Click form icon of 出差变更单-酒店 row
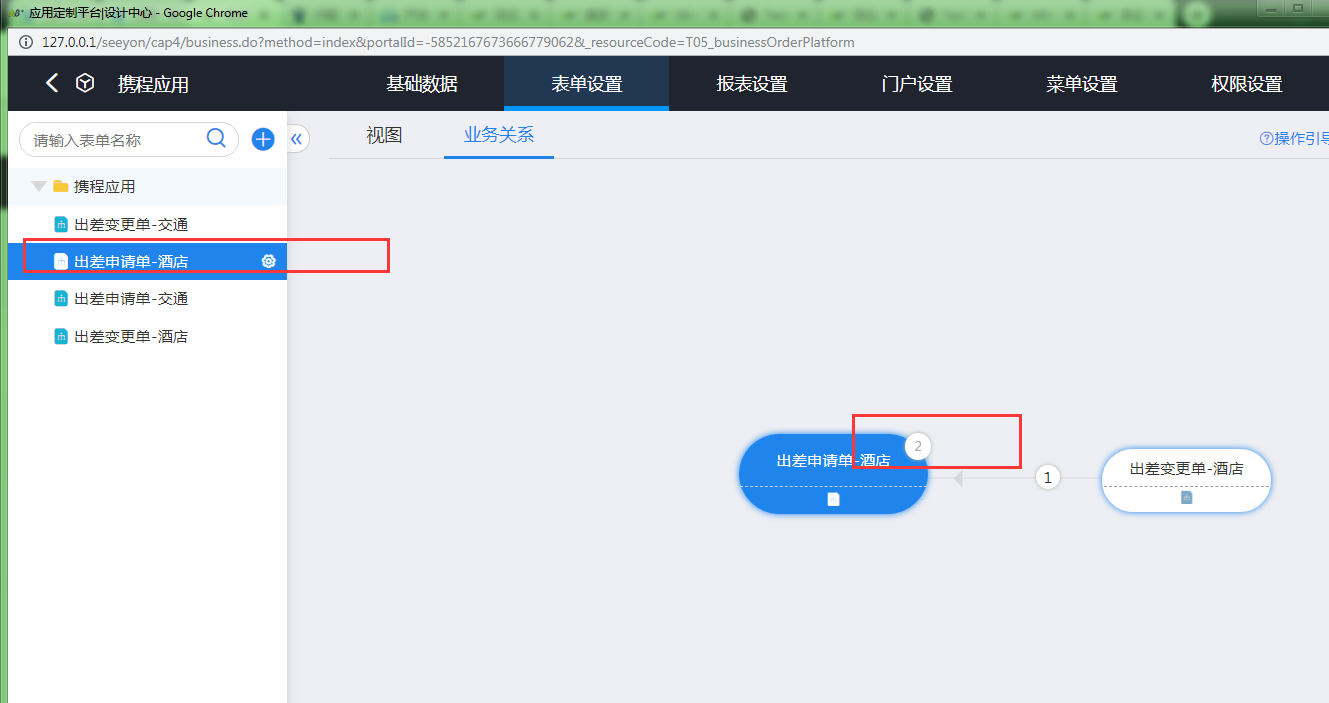Screen dimensions: 1329x703 point(61,336)
